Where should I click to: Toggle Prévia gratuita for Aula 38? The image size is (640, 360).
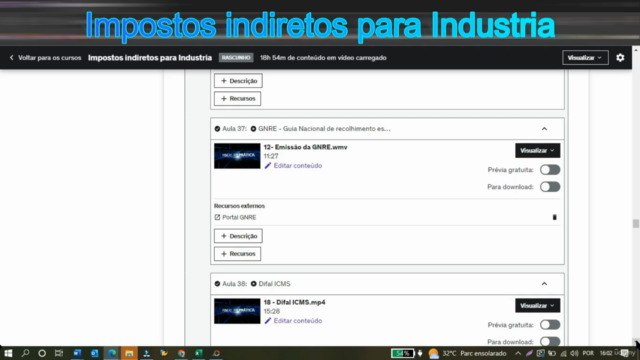click(550, 325)
